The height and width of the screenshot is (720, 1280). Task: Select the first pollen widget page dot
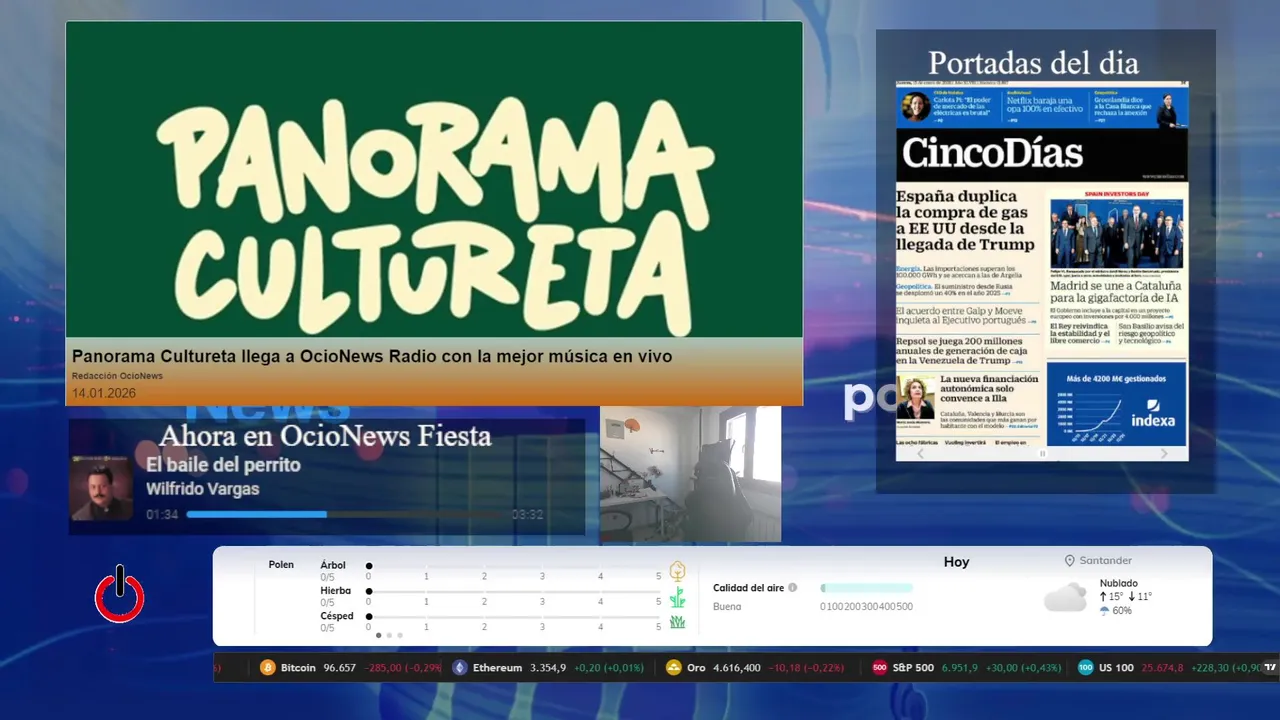pyautogui.click(x=378, y=635)
